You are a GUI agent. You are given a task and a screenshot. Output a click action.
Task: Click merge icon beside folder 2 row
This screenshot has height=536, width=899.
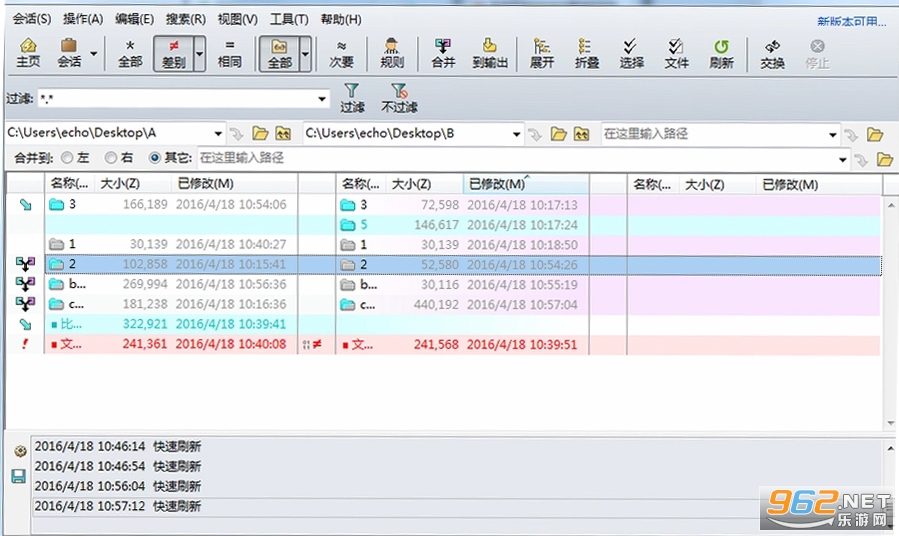tap(25, 264)
